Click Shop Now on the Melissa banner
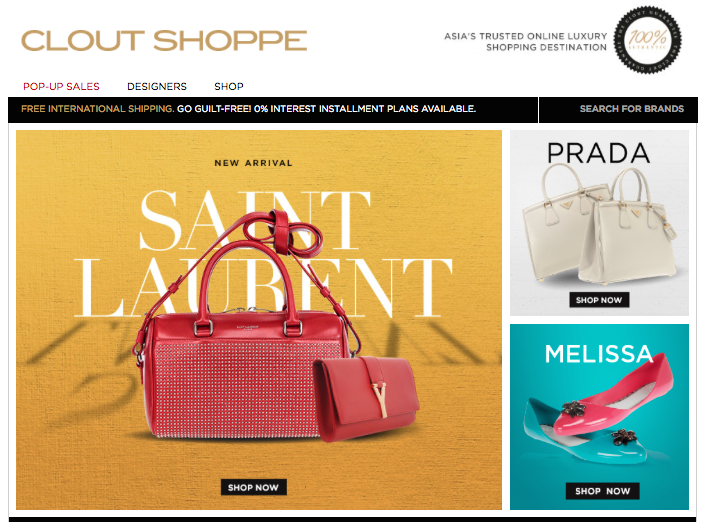Image resolution: width=706 pixels, height=530 pixels. coord(602,491)
